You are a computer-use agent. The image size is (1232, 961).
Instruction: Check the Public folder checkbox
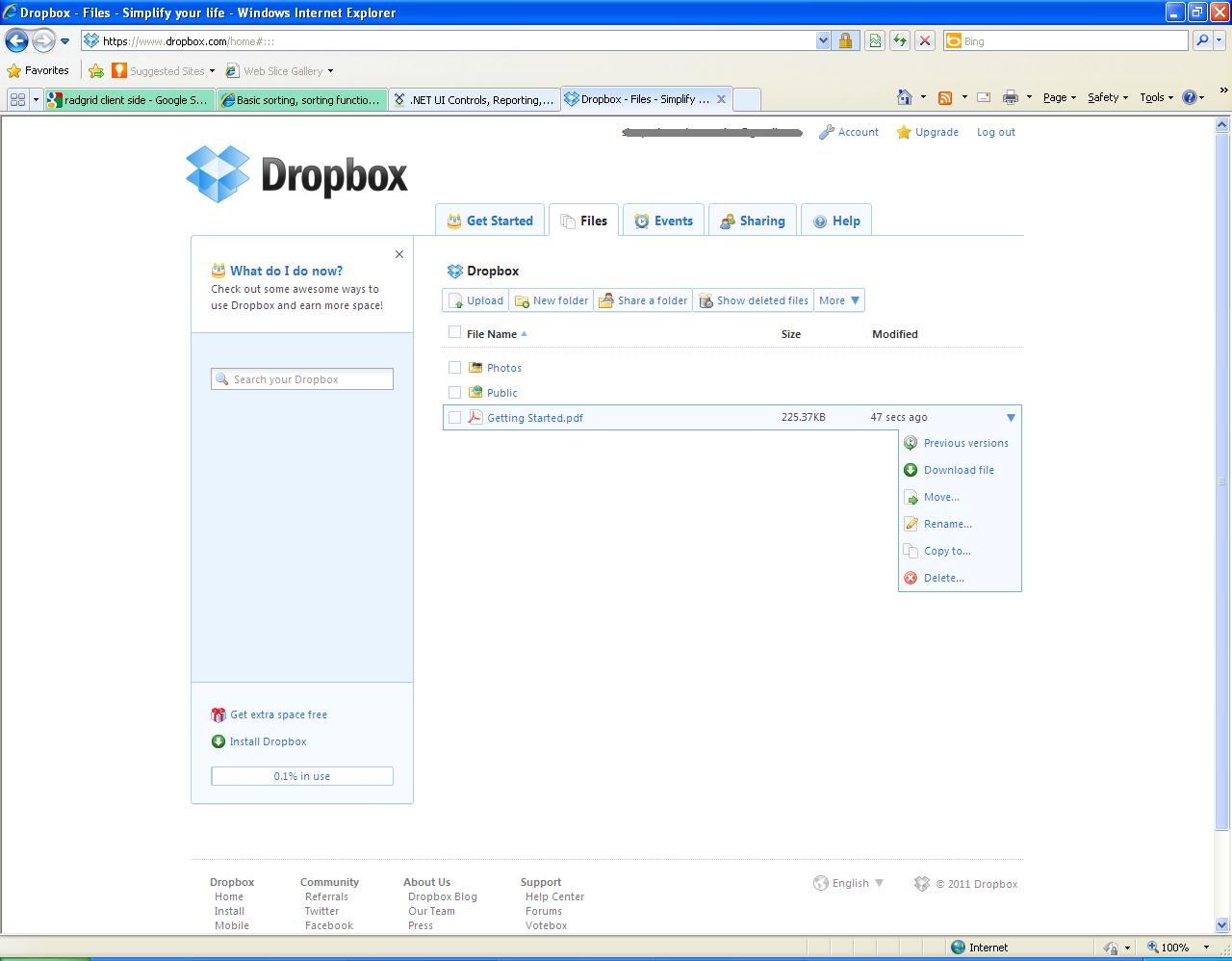point(454,392)
